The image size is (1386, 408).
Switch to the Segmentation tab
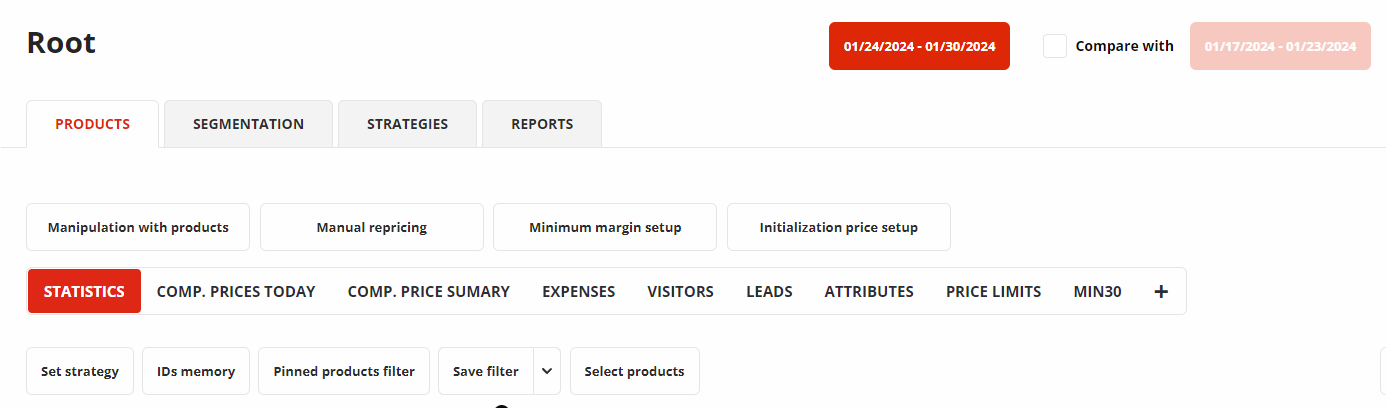pos(248,124)
